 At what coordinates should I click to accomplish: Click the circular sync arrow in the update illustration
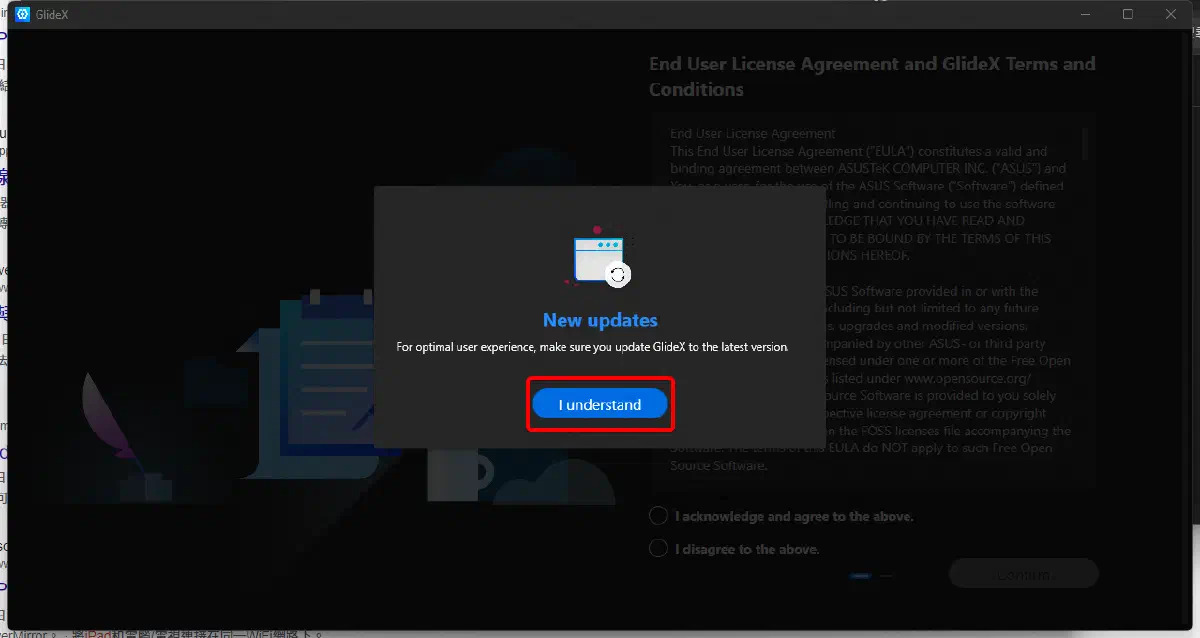(618, 274)
